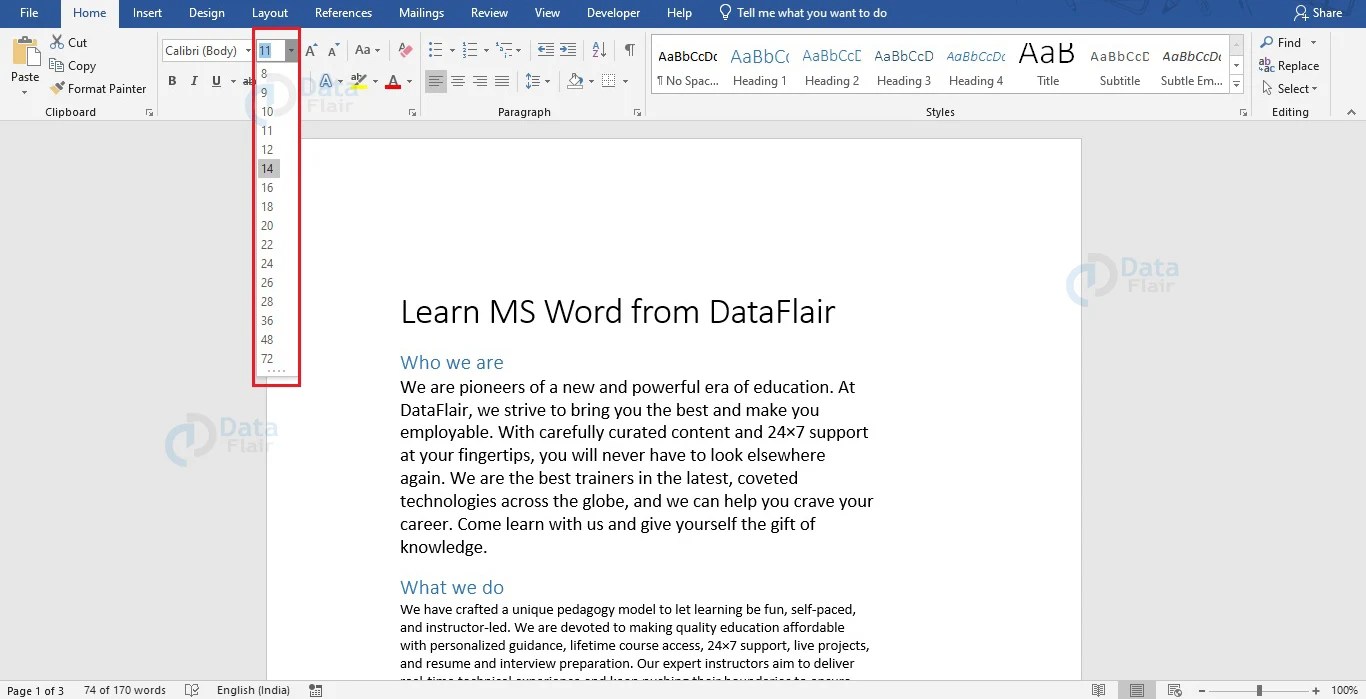The width and height of the screenshot is (1366, 699).
Task: Open the File tab
Action: point(29,13)
